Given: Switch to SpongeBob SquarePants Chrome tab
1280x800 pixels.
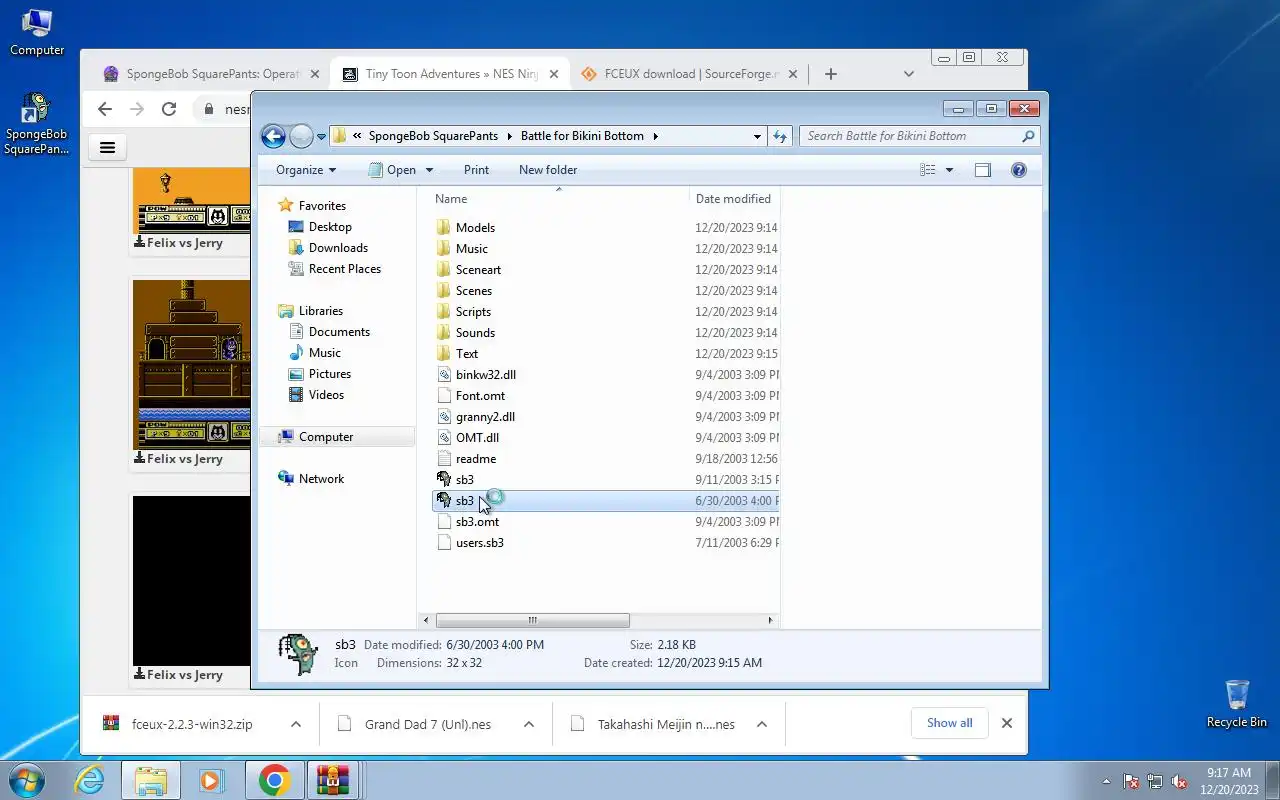Looking at the screenshot, I should tap(213, 74).
